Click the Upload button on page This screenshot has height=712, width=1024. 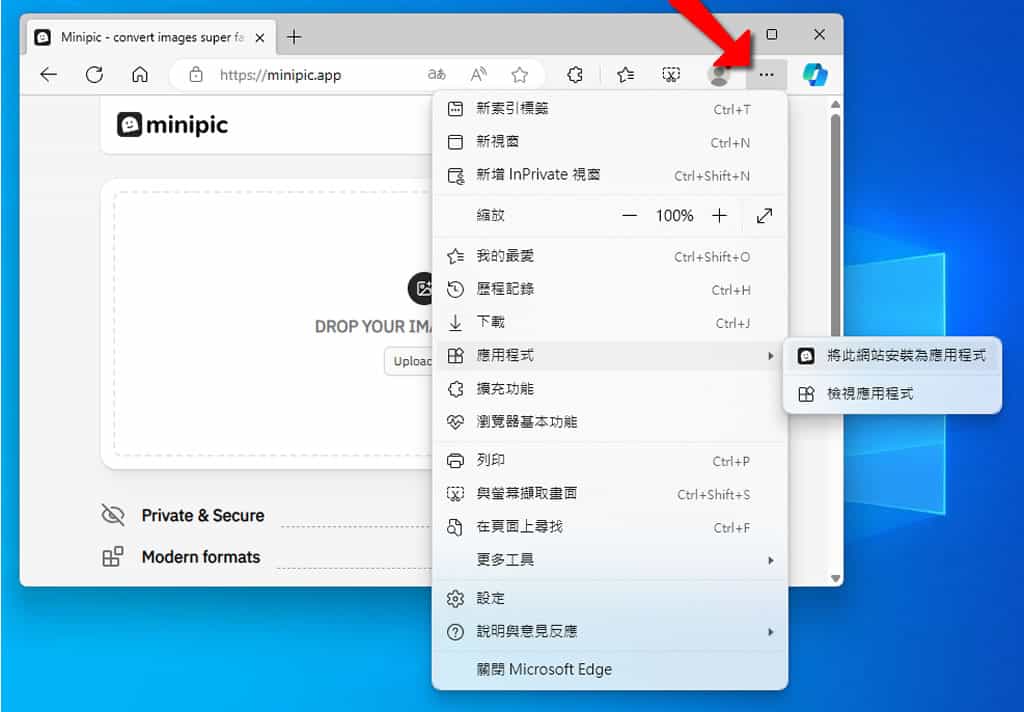(x=409, y=361)
